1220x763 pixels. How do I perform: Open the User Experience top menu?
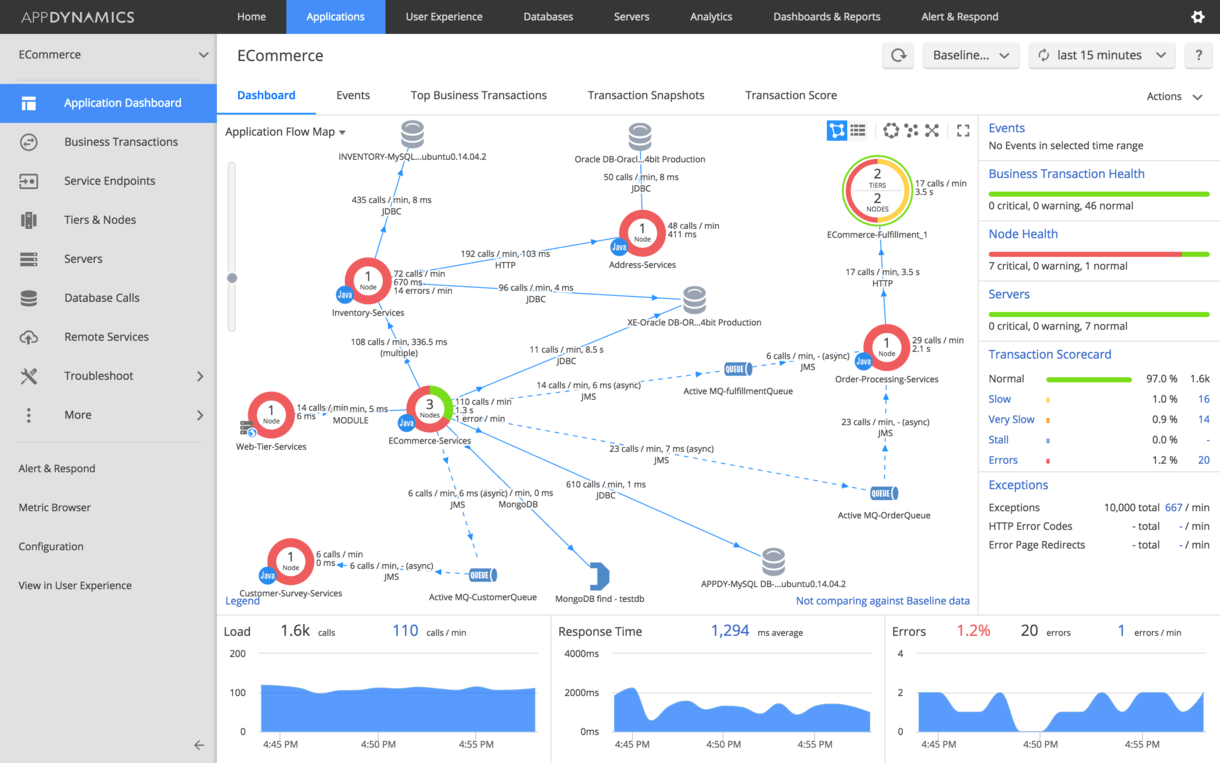click(444, 17)
